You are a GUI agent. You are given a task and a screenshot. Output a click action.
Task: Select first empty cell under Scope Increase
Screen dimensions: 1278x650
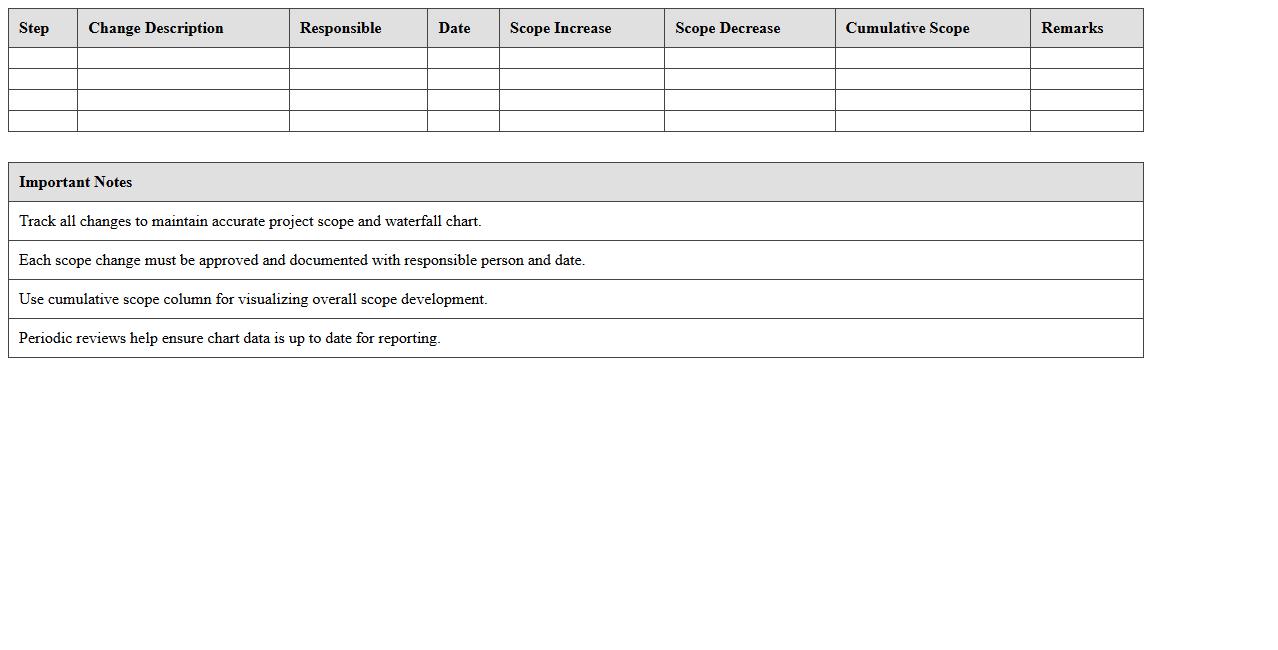[582, 58]
